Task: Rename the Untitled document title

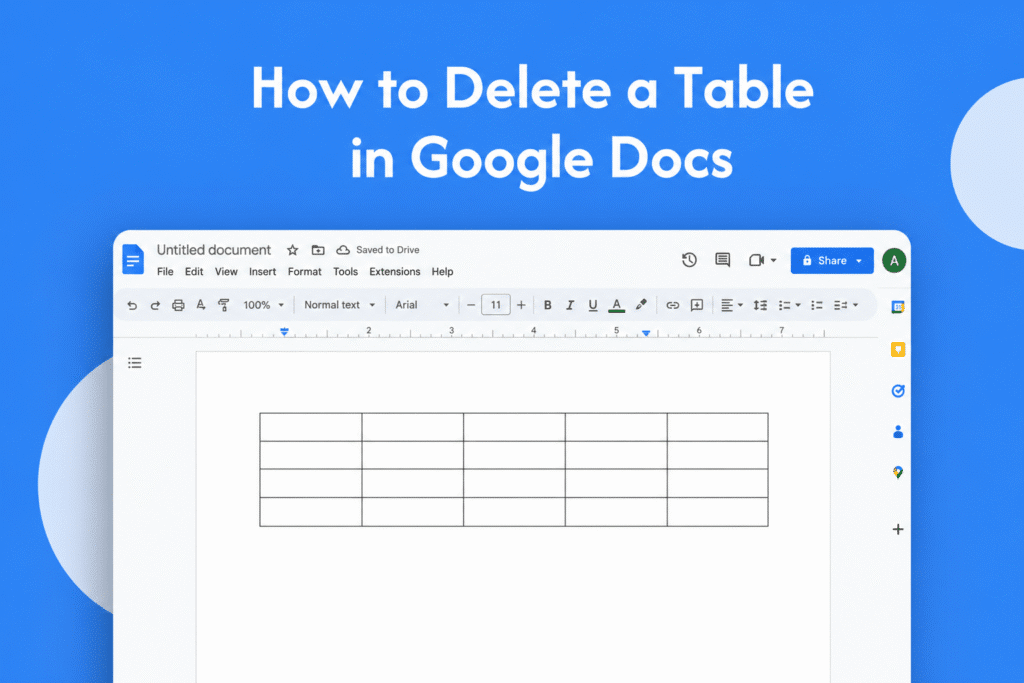Action: point(214,250)
